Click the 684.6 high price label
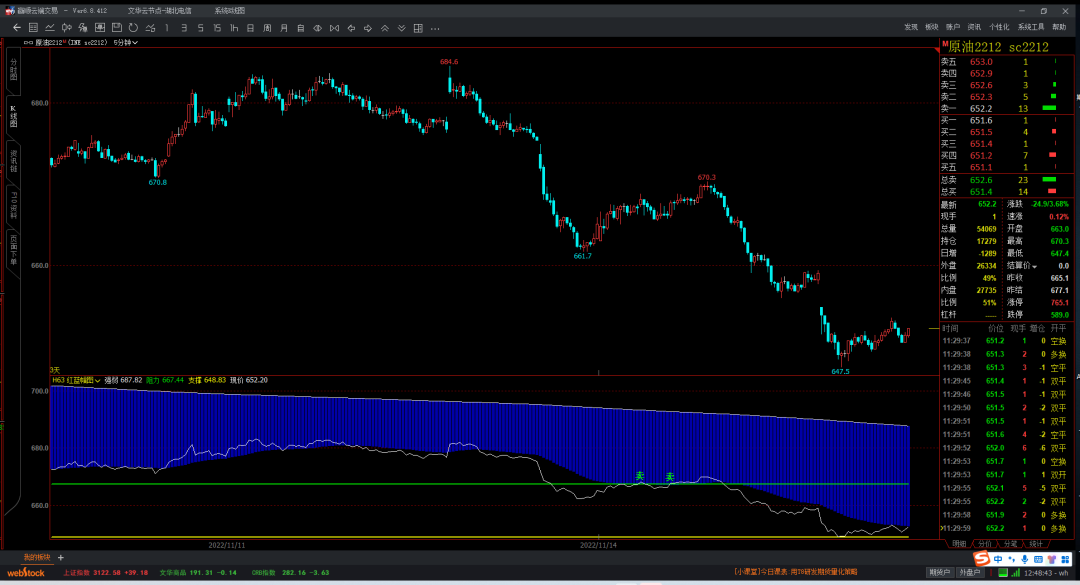Image resolution: width=1080 pixels, height=585 pixels. tap(449, 61)
